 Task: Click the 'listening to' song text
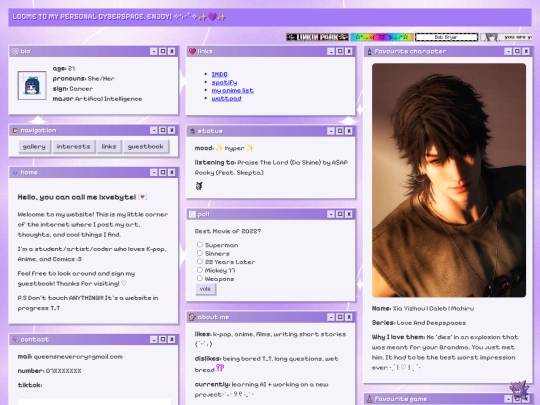tap(271, 167)
